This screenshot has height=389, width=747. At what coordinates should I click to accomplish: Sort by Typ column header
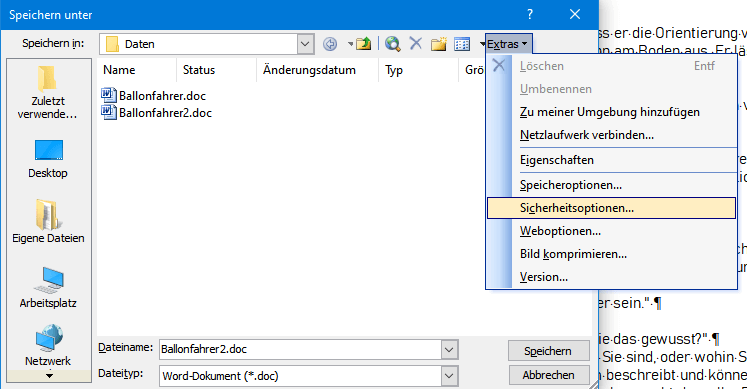(x=419, y=70)
